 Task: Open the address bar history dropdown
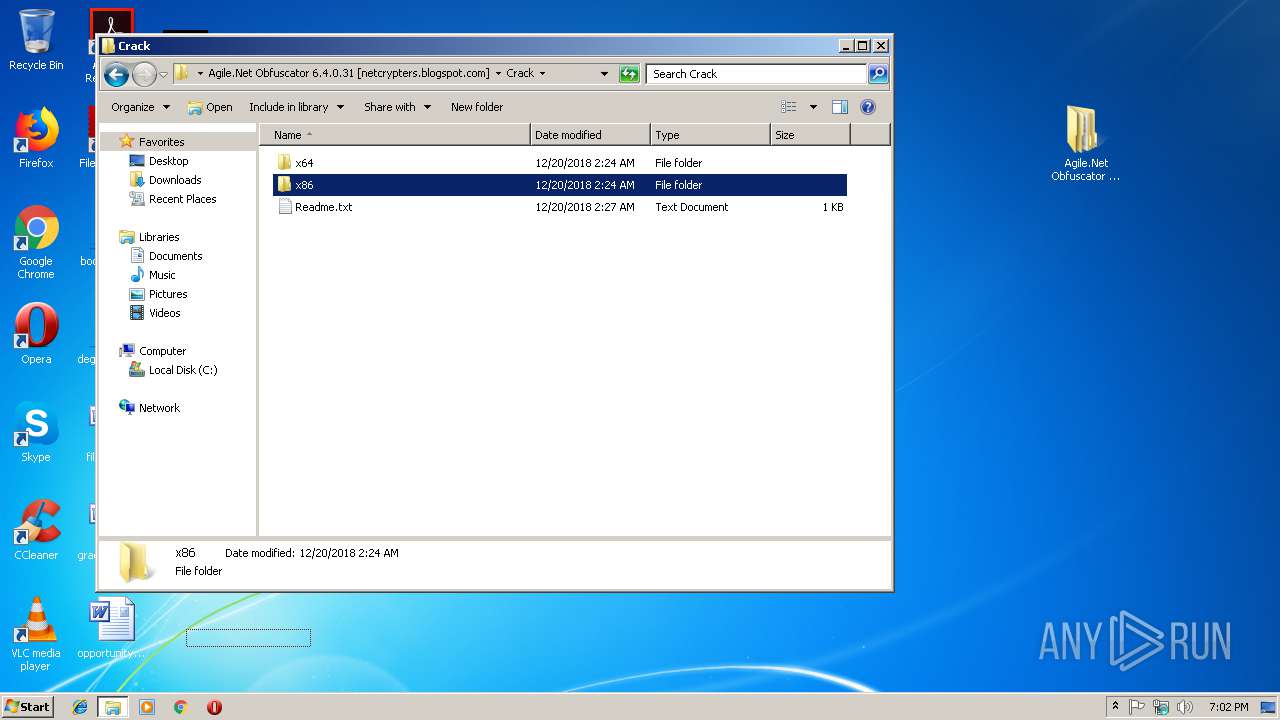(x=604, y=74)
